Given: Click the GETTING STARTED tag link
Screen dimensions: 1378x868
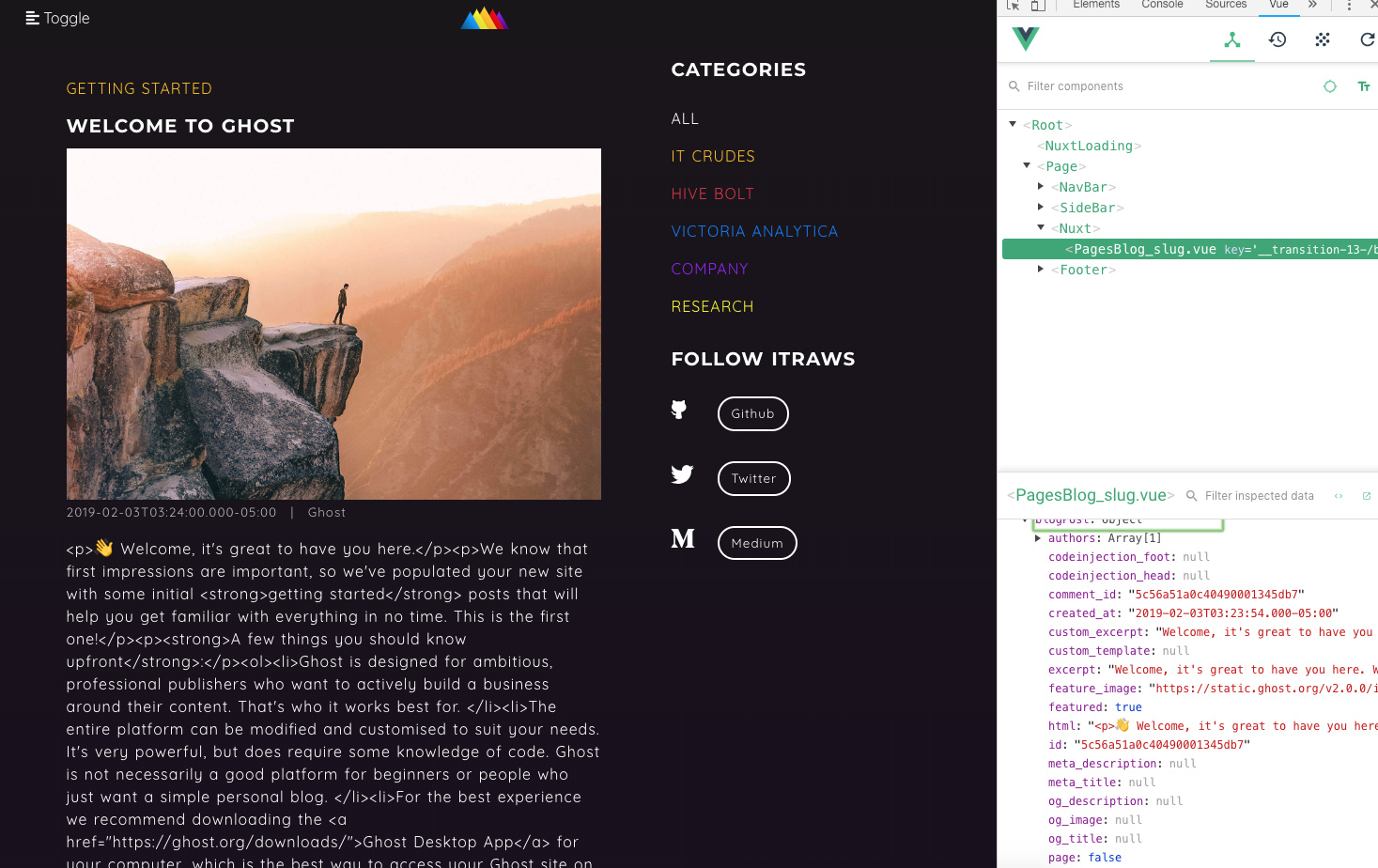Looking at the screenshot, I should [x=139, y=89].
